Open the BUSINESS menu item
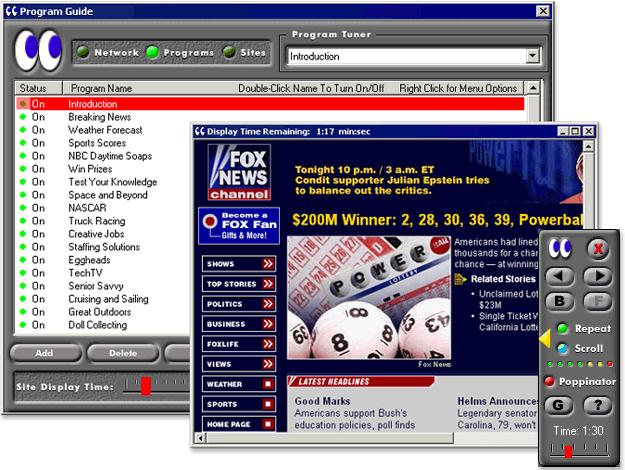 [239, 324]
